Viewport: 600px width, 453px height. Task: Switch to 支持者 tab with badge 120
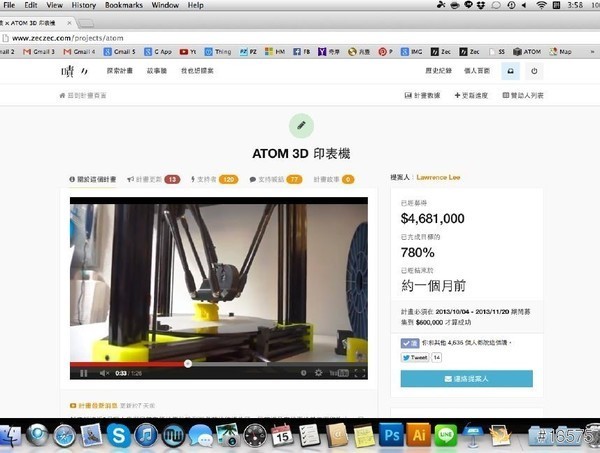click(x=214, y=179)
